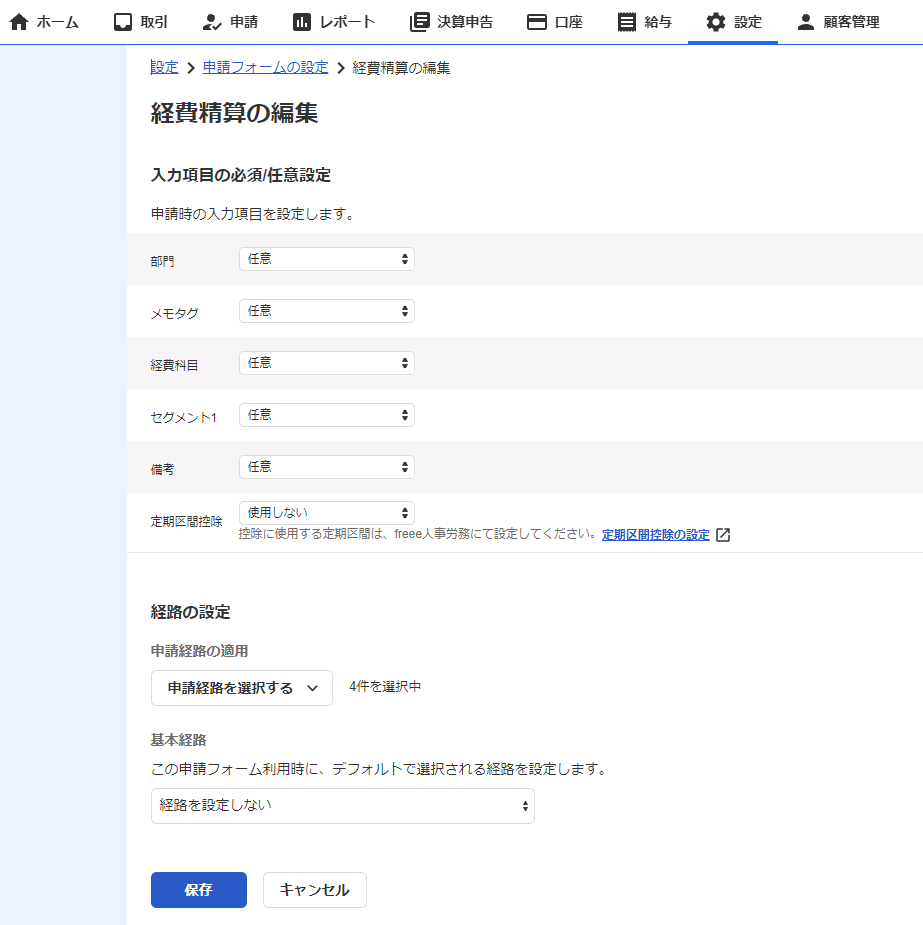The image size is (923, 925).
Task: Click the Home house icon
Action: click(19, 22)
